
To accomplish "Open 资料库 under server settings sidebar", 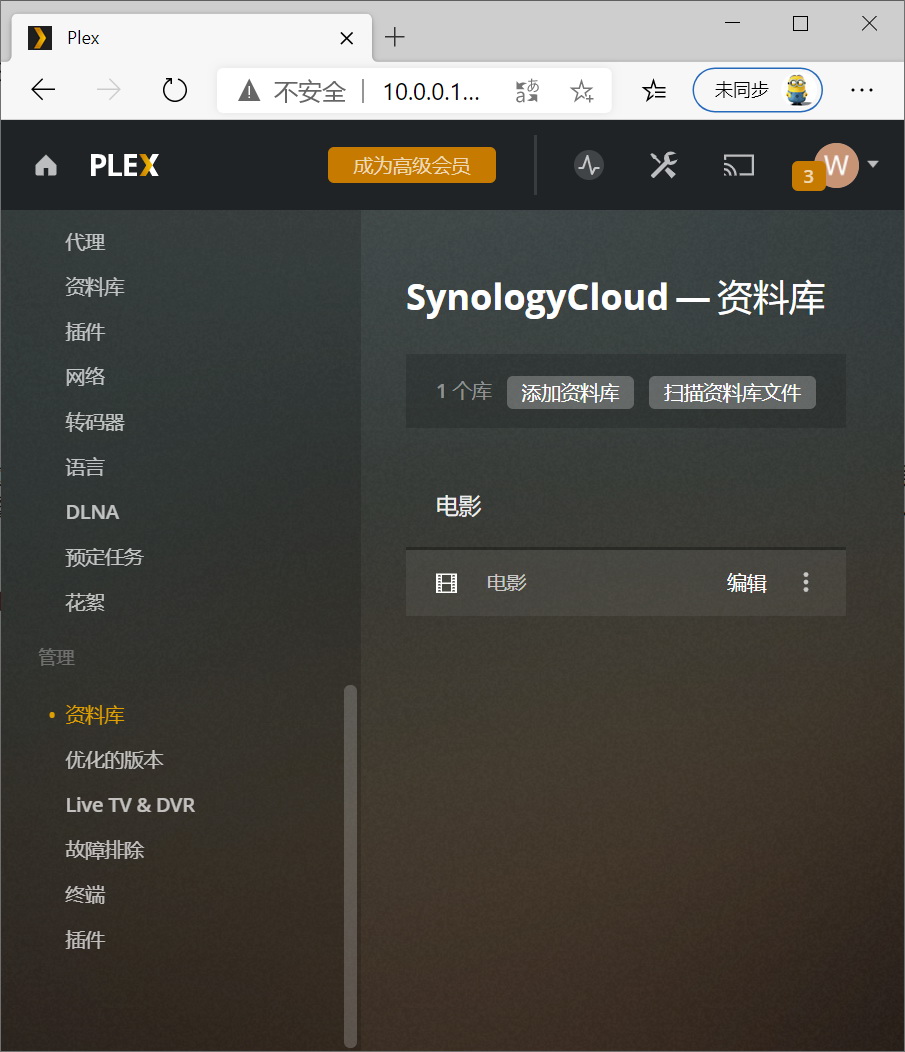I will click(x=95, y=287).
